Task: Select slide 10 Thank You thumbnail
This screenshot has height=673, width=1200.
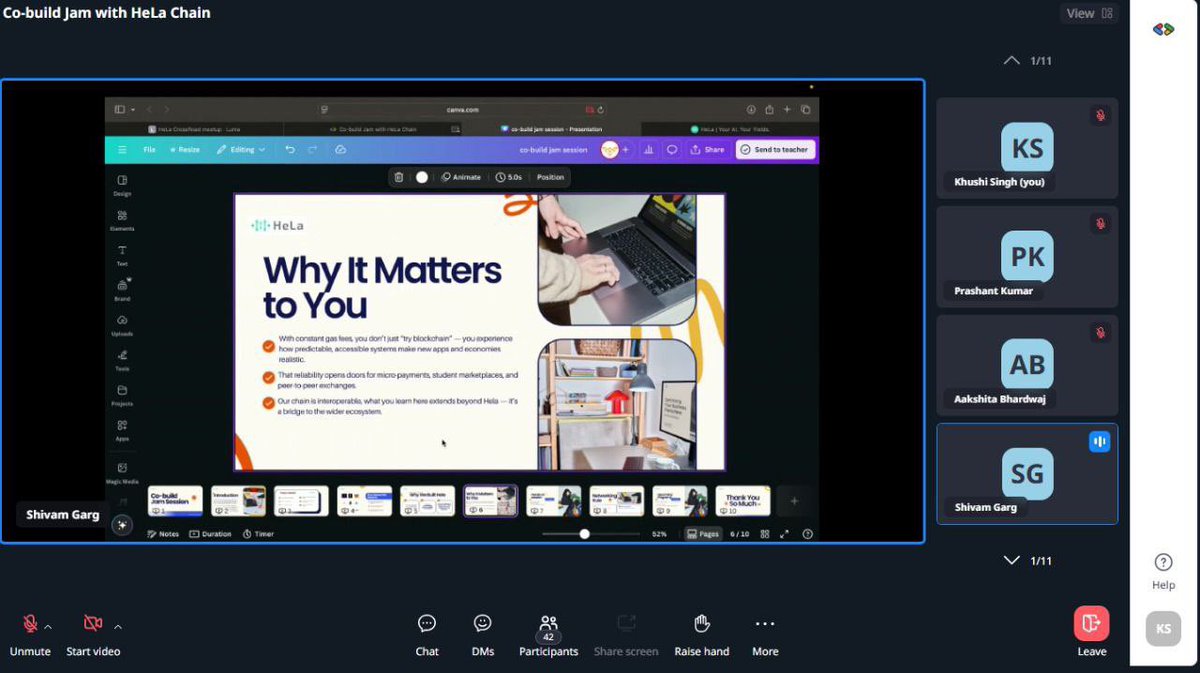Action: [743, 501]
